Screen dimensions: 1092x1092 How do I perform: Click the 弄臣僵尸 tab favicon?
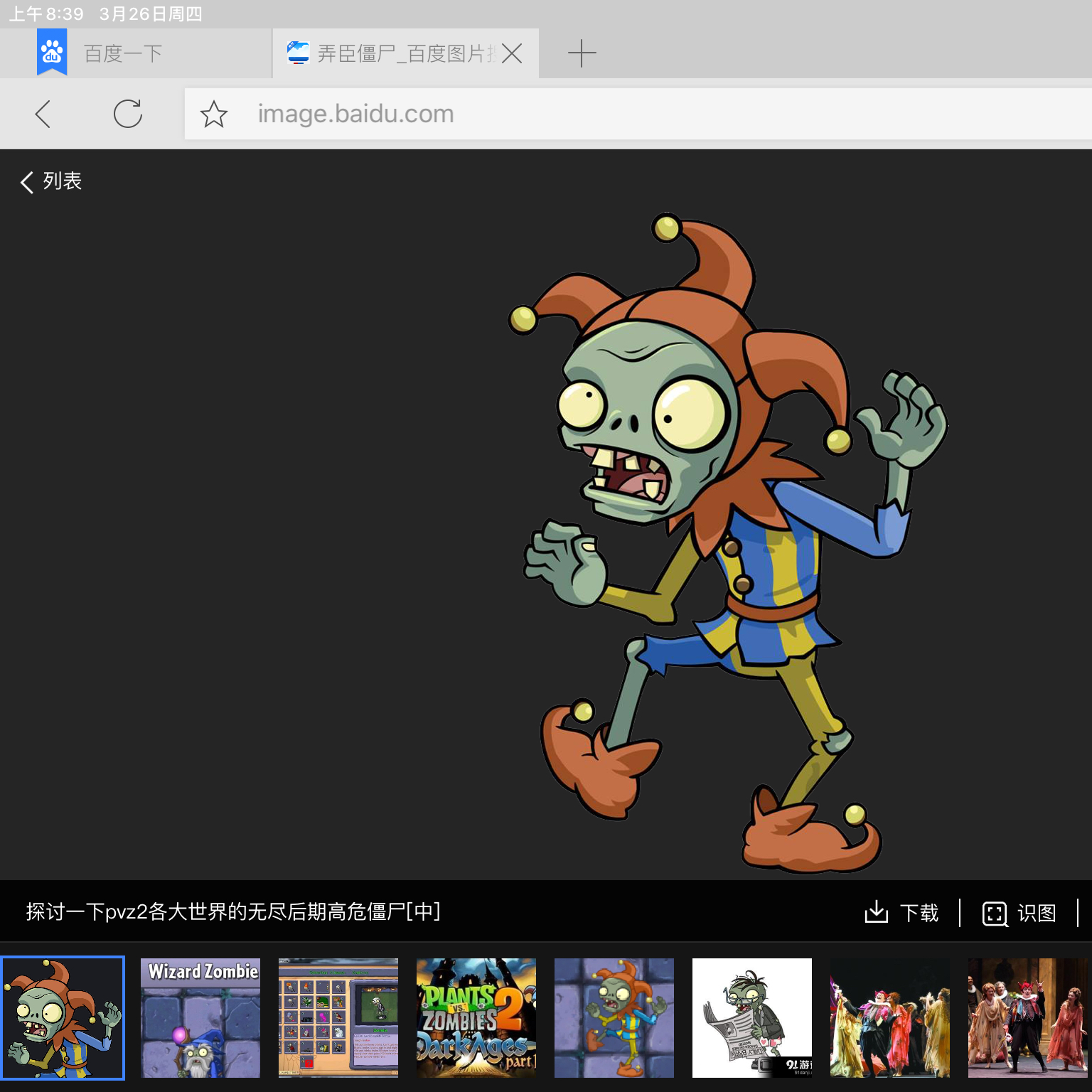tap(298, 53)
